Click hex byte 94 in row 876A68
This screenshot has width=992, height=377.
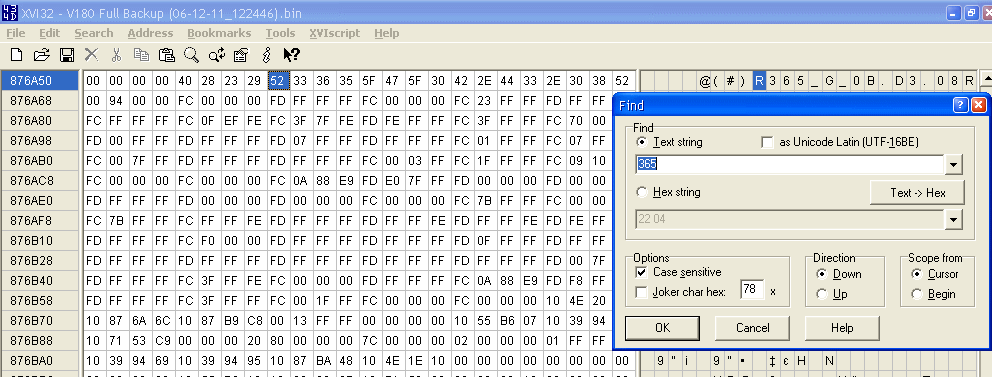(x=116, y=101)
